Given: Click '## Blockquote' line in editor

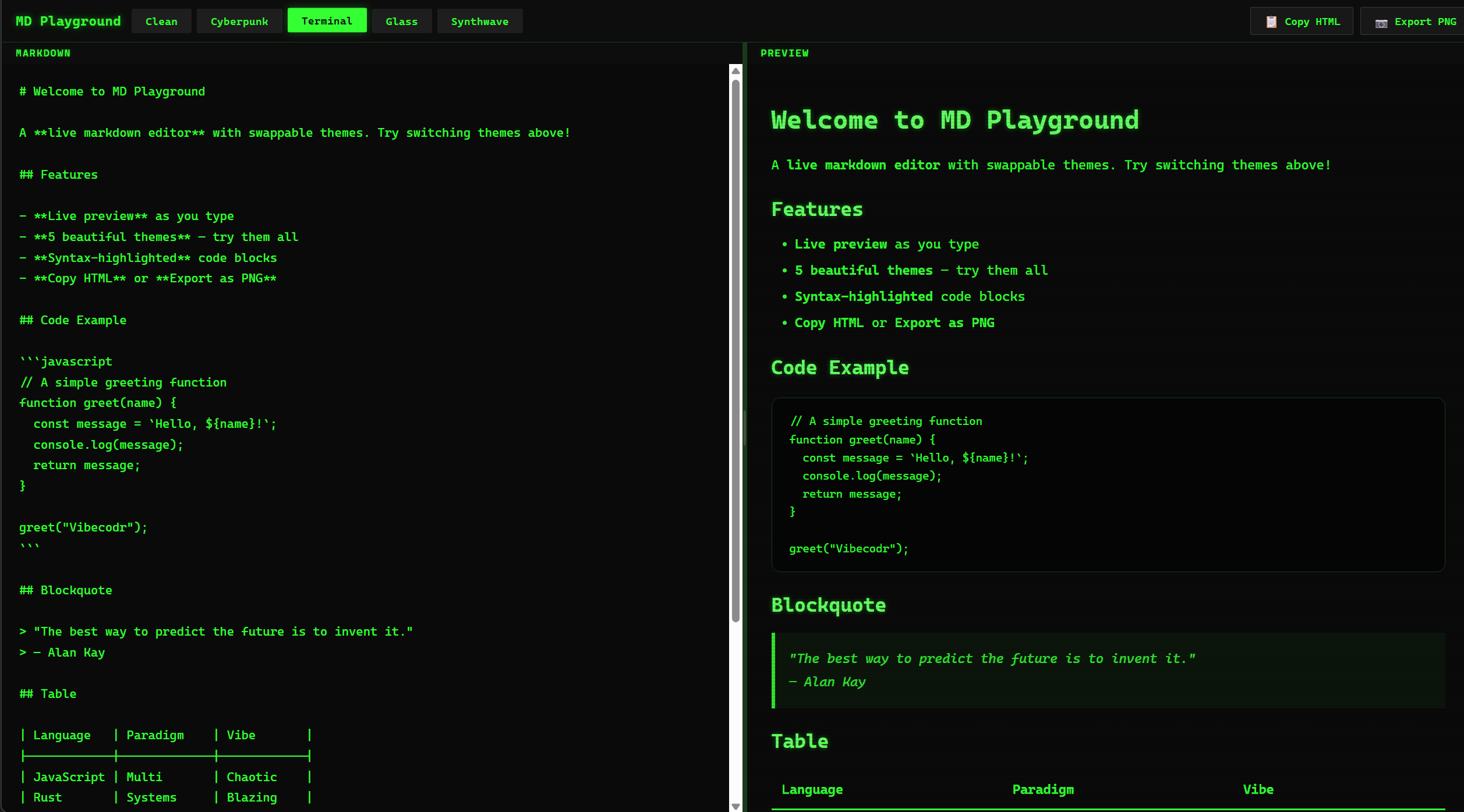Looking at the screenshot, I should (x=65, y=590).
